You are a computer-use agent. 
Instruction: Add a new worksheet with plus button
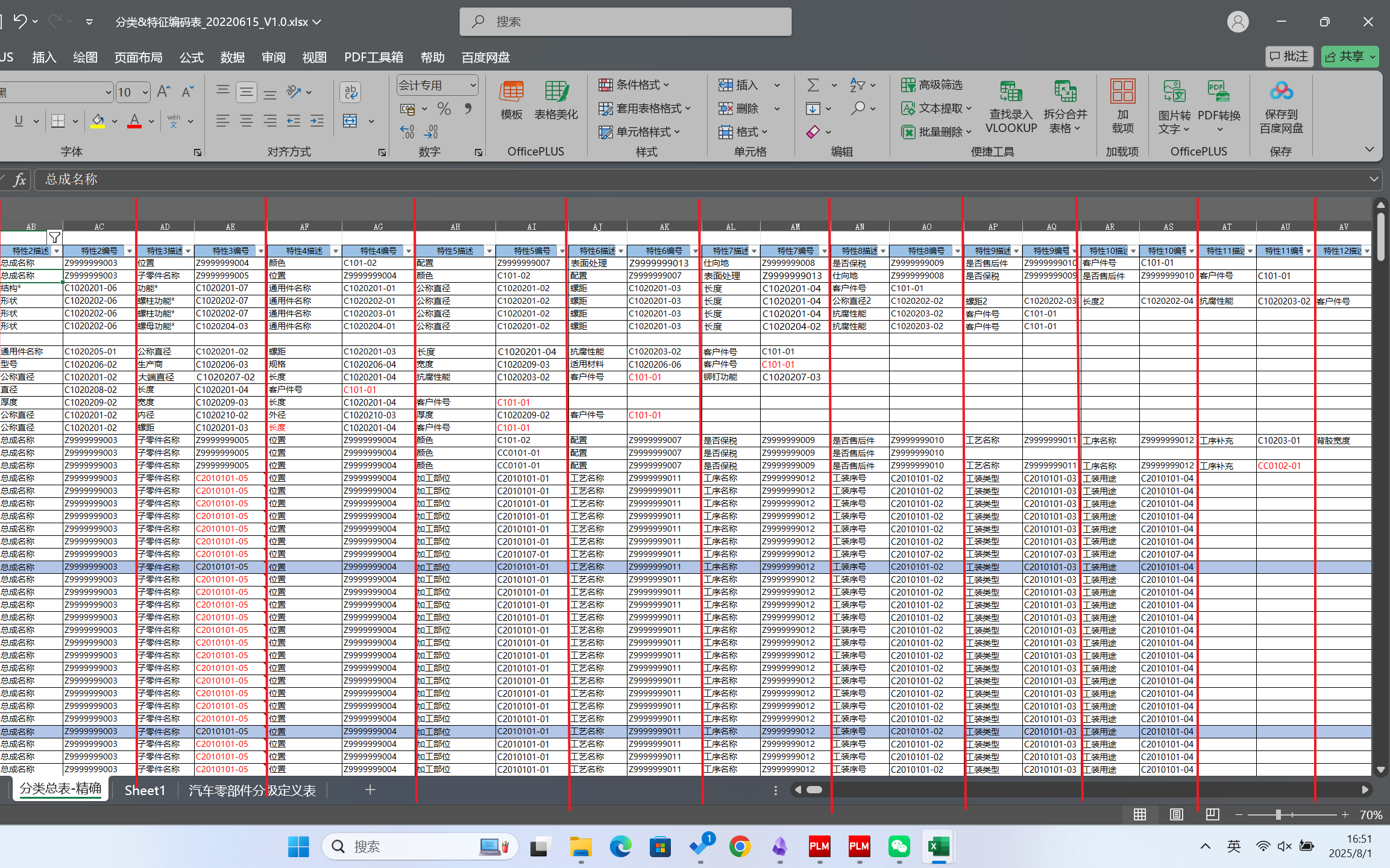(x=370, y=790)
